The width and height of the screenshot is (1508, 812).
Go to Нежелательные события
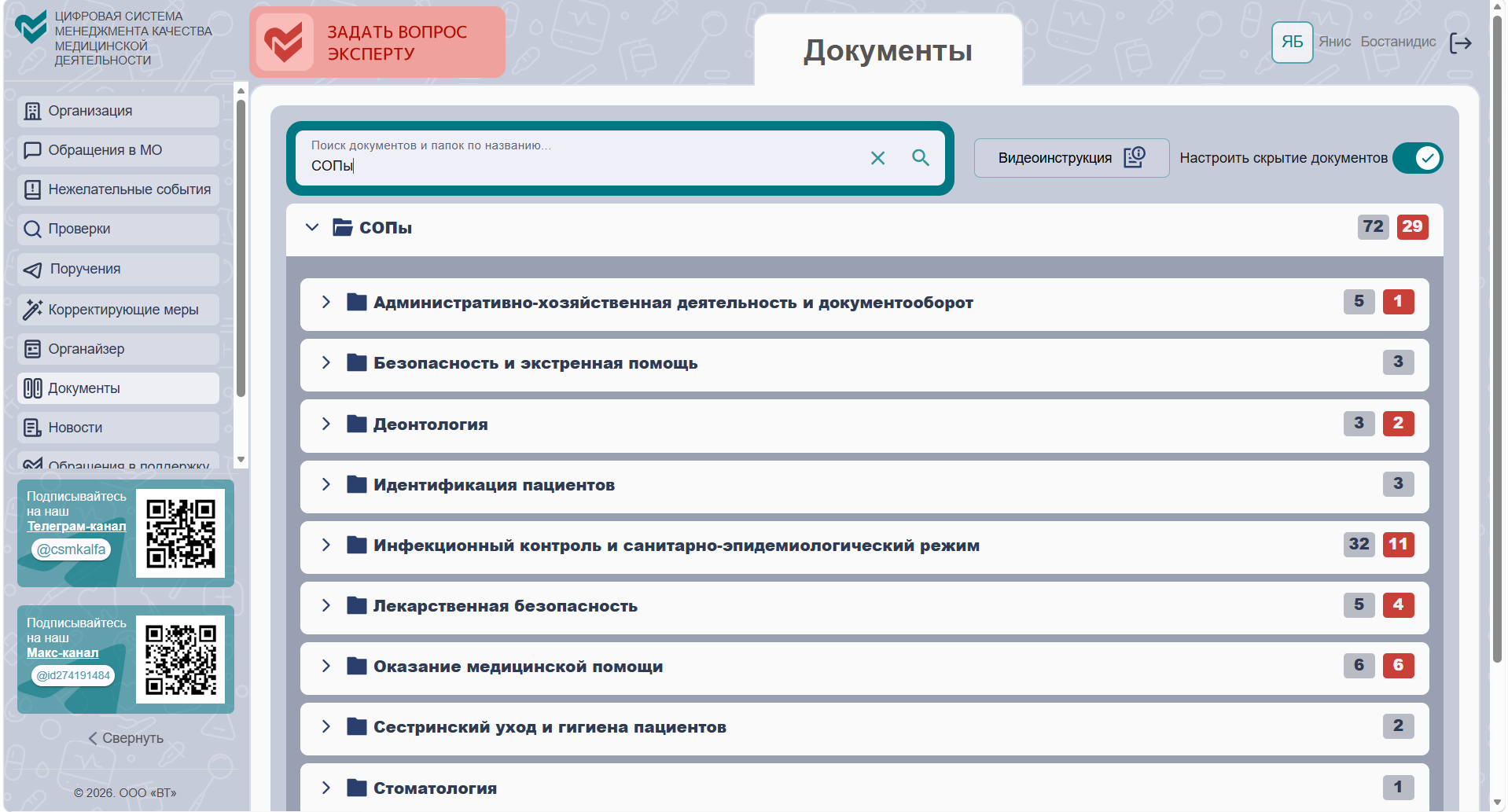click(118, 190)
